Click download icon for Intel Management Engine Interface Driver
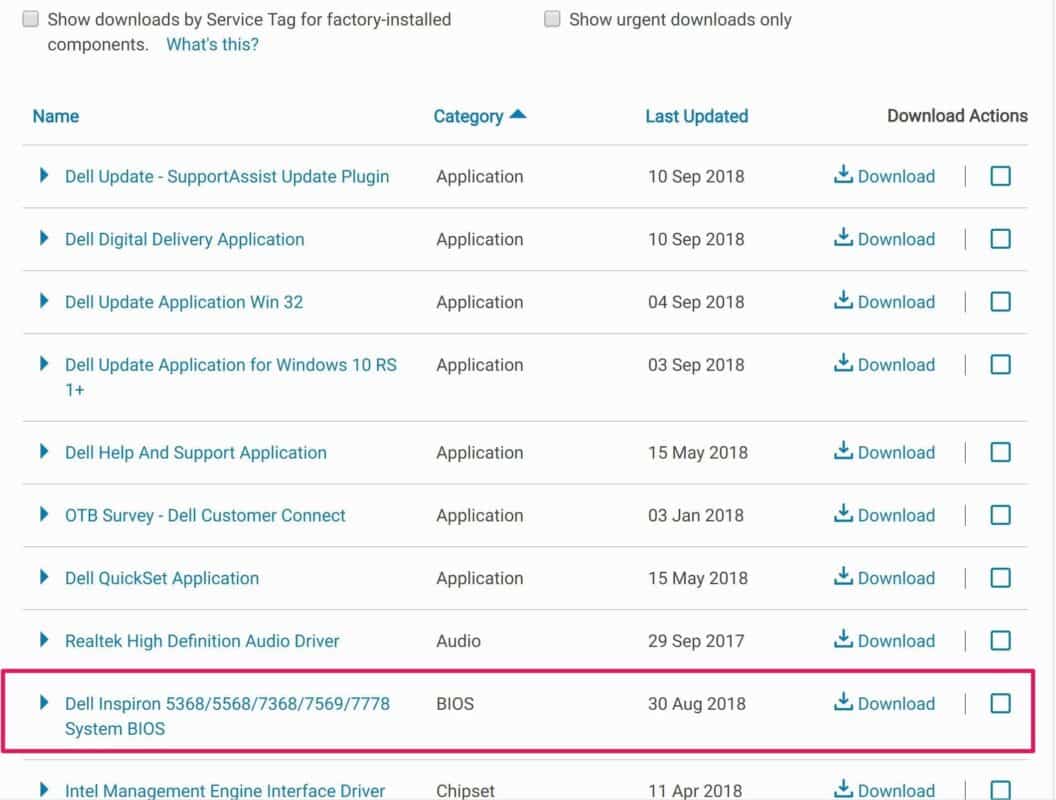The width and height of the screenshot is (1056, 800). [x=843, y=789]
